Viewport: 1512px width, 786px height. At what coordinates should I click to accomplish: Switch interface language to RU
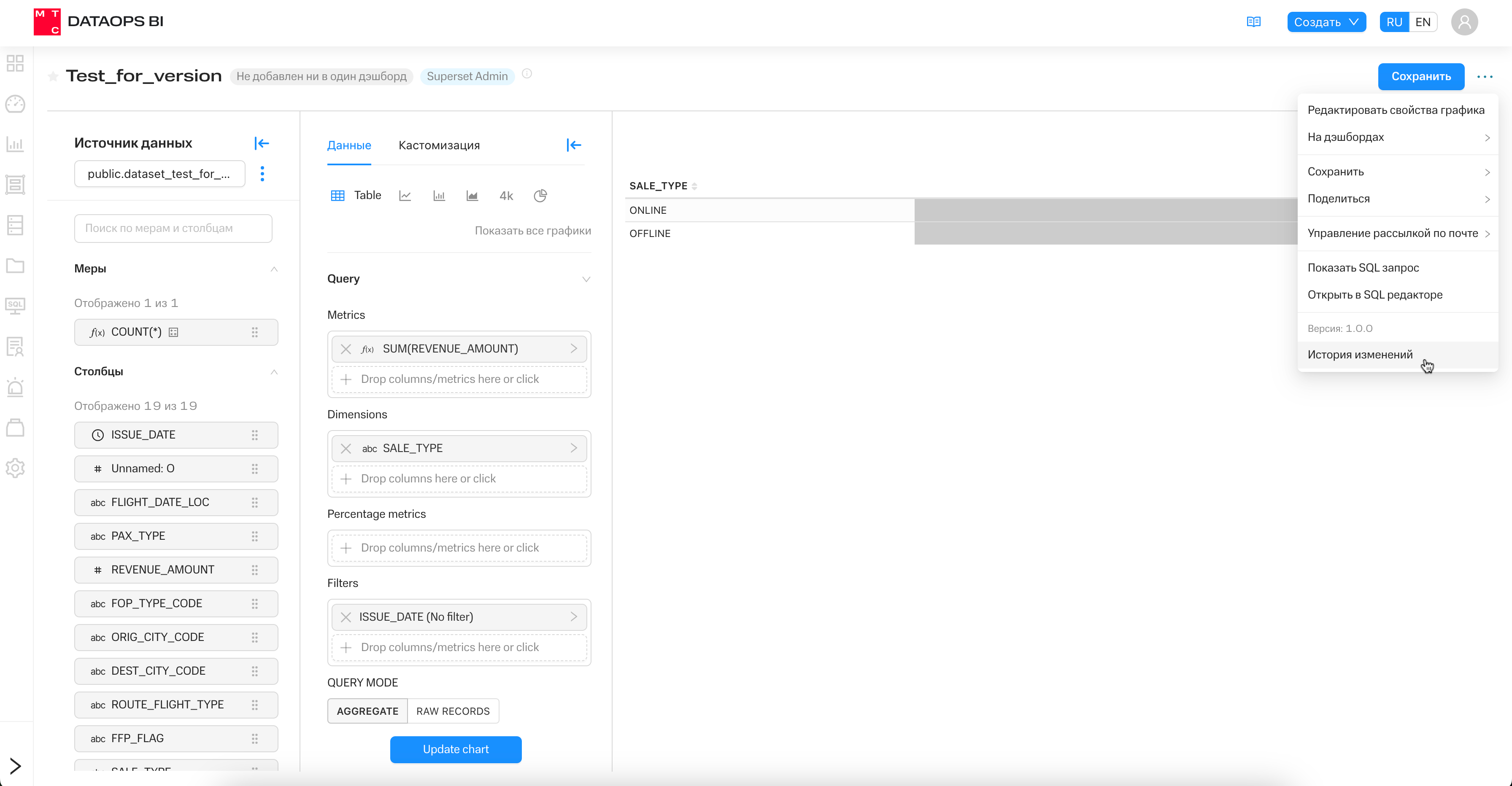(1394, 22)
